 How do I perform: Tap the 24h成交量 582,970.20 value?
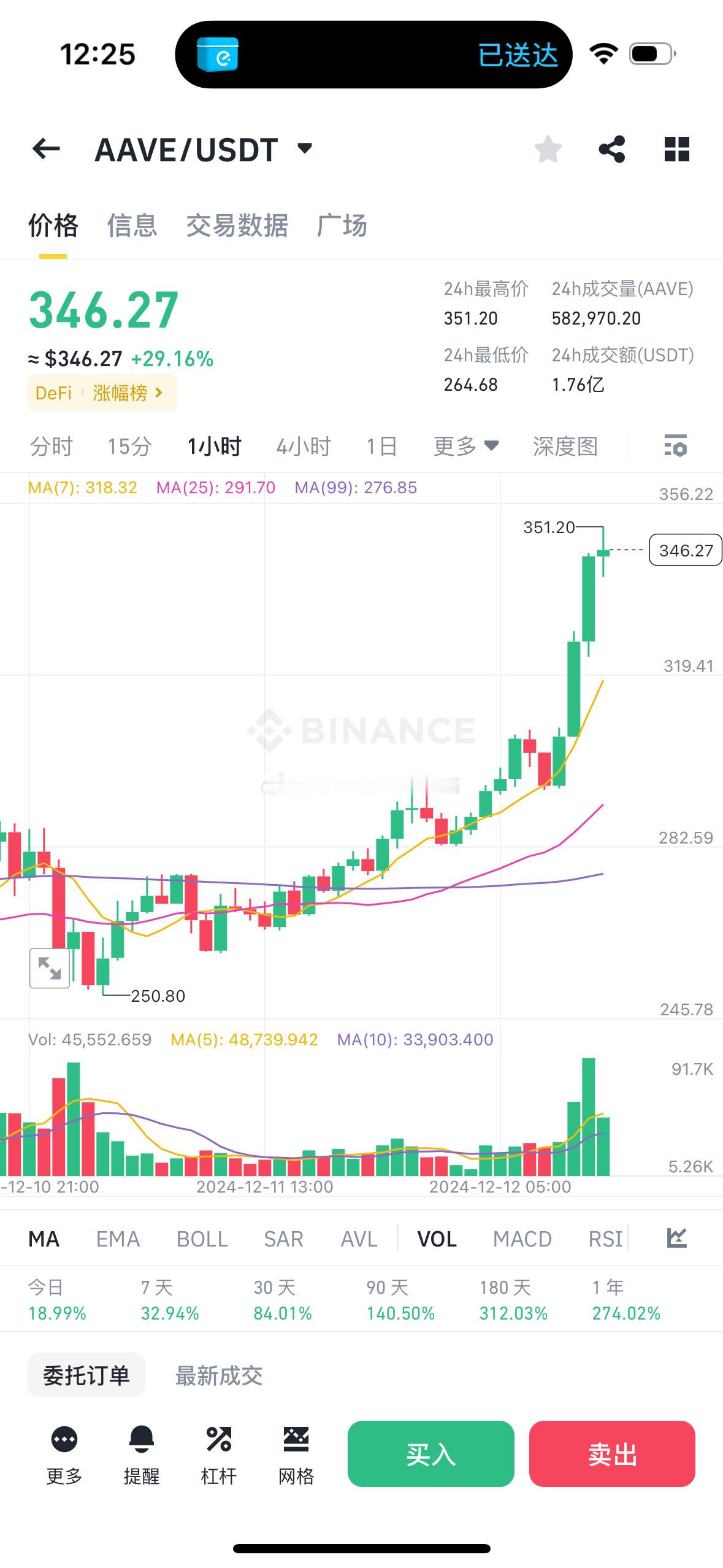point(596,318)
